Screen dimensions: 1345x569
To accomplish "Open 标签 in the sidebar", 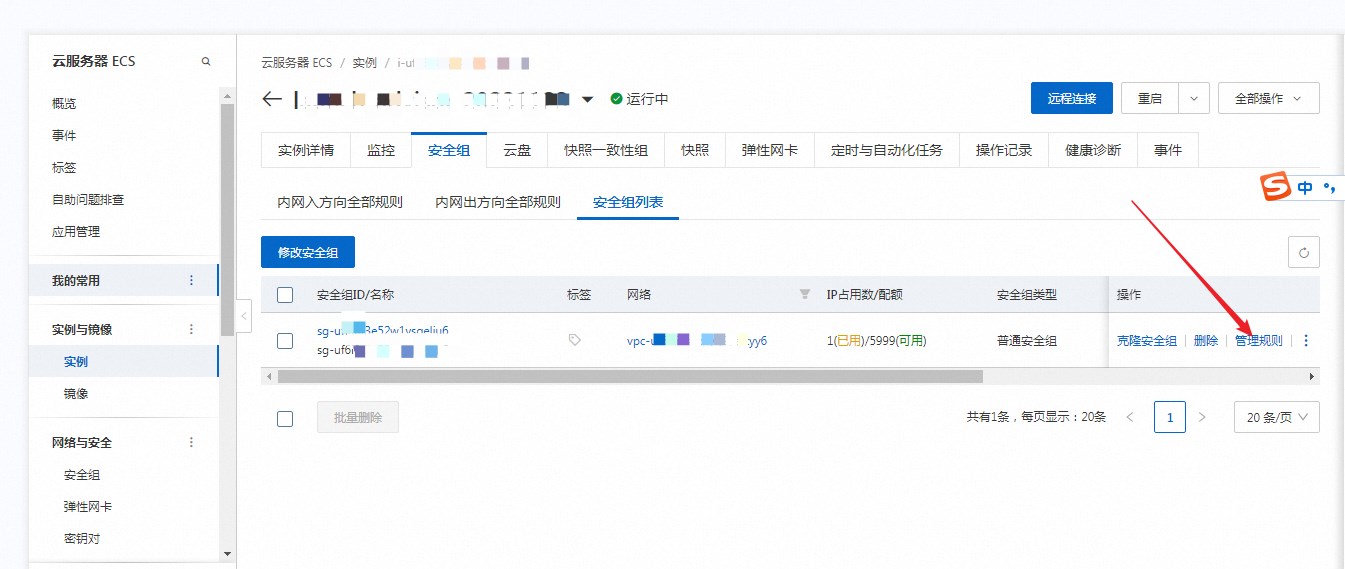I will 64,167.
